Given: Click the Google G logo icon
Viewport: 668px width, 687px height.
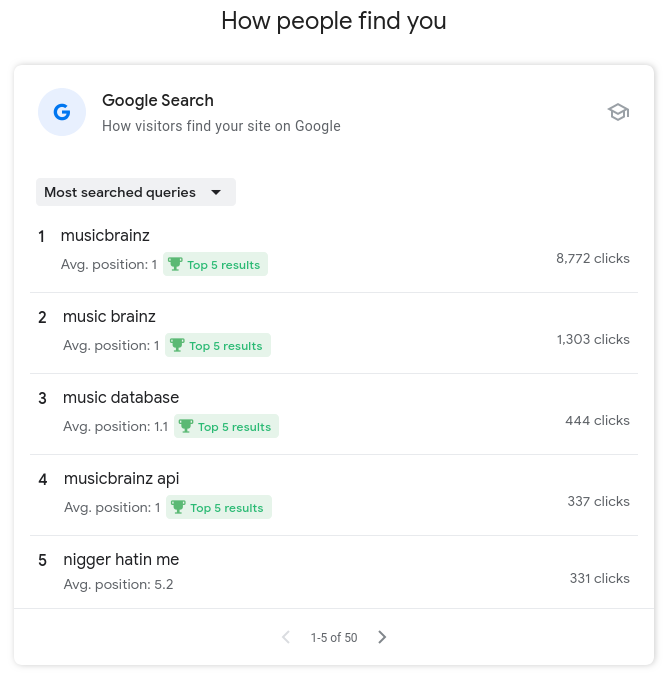Looking at the screenshot, I should (x=62, y=112).
